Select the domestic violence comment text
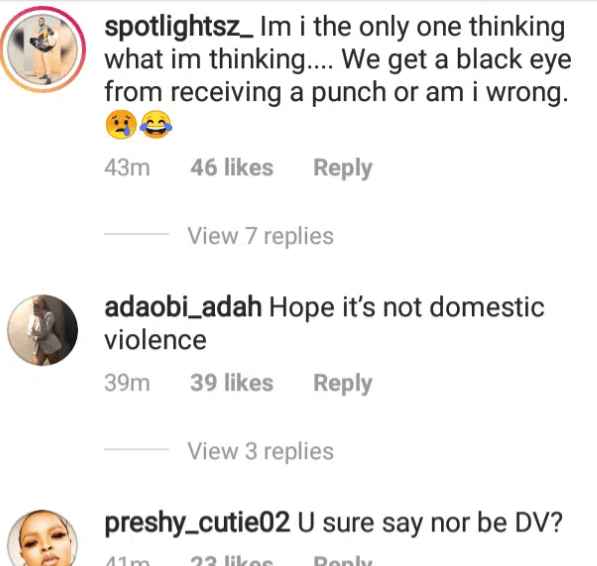 pyautogui.click(x=324, y=324)
